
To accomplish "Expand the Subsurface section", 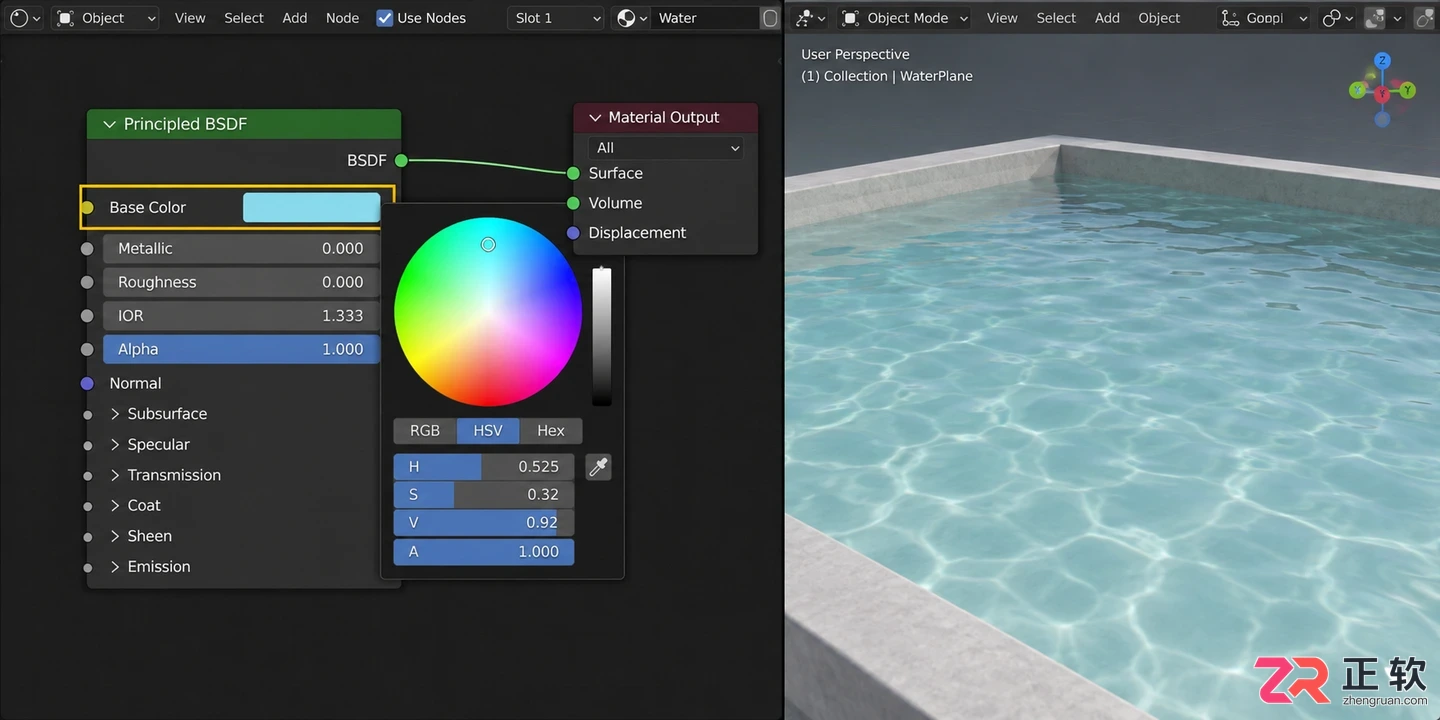I will pos(115,414).
